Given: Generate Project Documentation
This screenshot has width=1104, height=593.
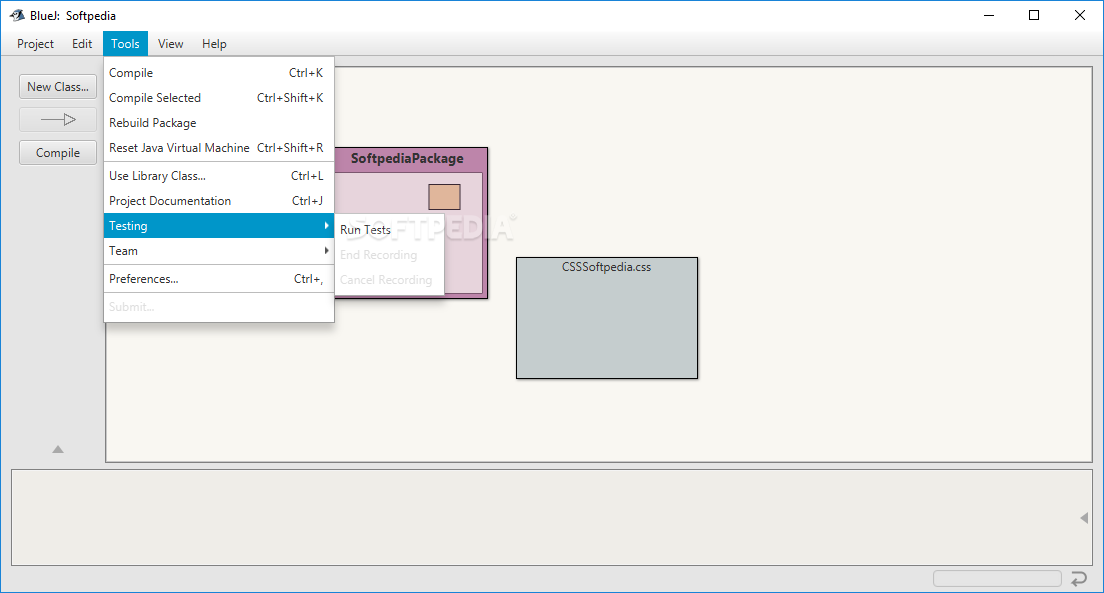Looking at the screenshot, I should pyautogui.click(x=219, y=201).
